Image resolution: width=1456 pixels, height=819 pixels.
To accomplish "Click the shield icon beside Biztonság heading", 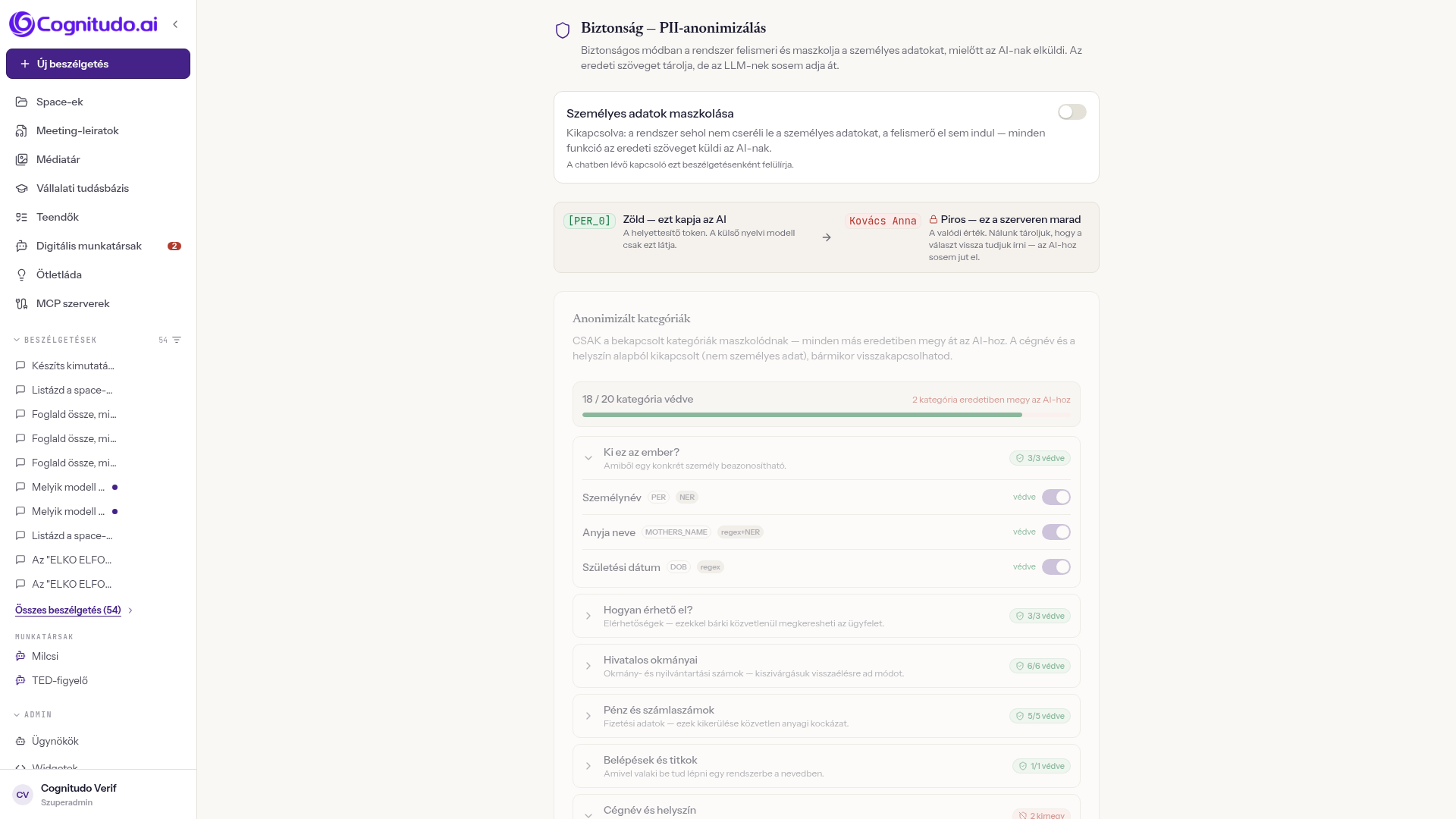I will coord(563,30).
